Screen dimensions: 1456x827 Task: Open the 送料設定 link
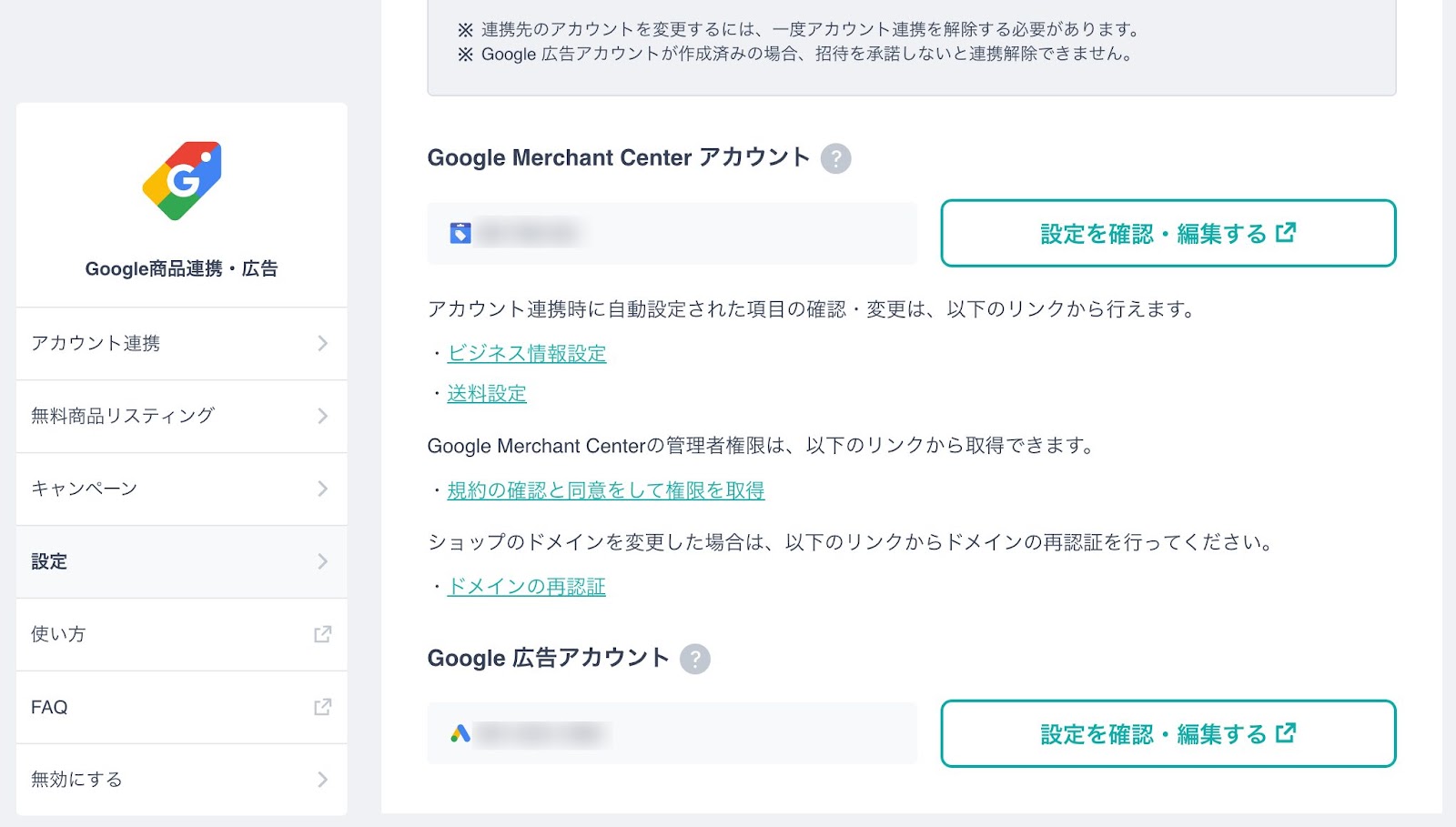click(487, 393)
